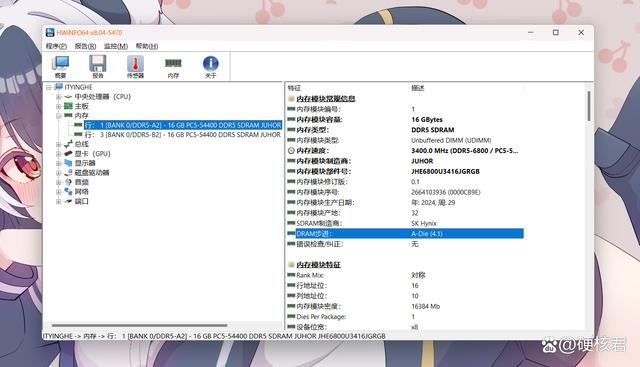The height and width of the screenshot is (367, 640).
Task: Open the 传感器 thermometer sensor icon
Action: [x=136, y=67]
